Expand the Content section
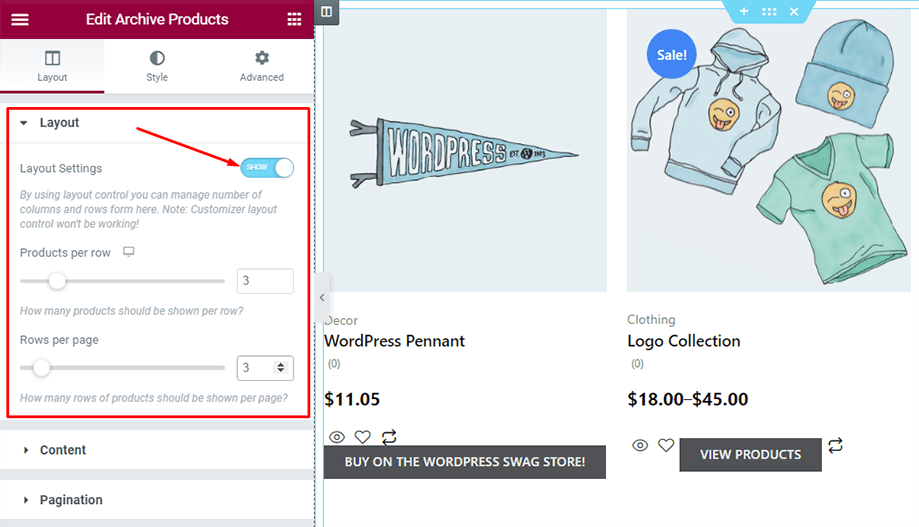 coord(62,450)
